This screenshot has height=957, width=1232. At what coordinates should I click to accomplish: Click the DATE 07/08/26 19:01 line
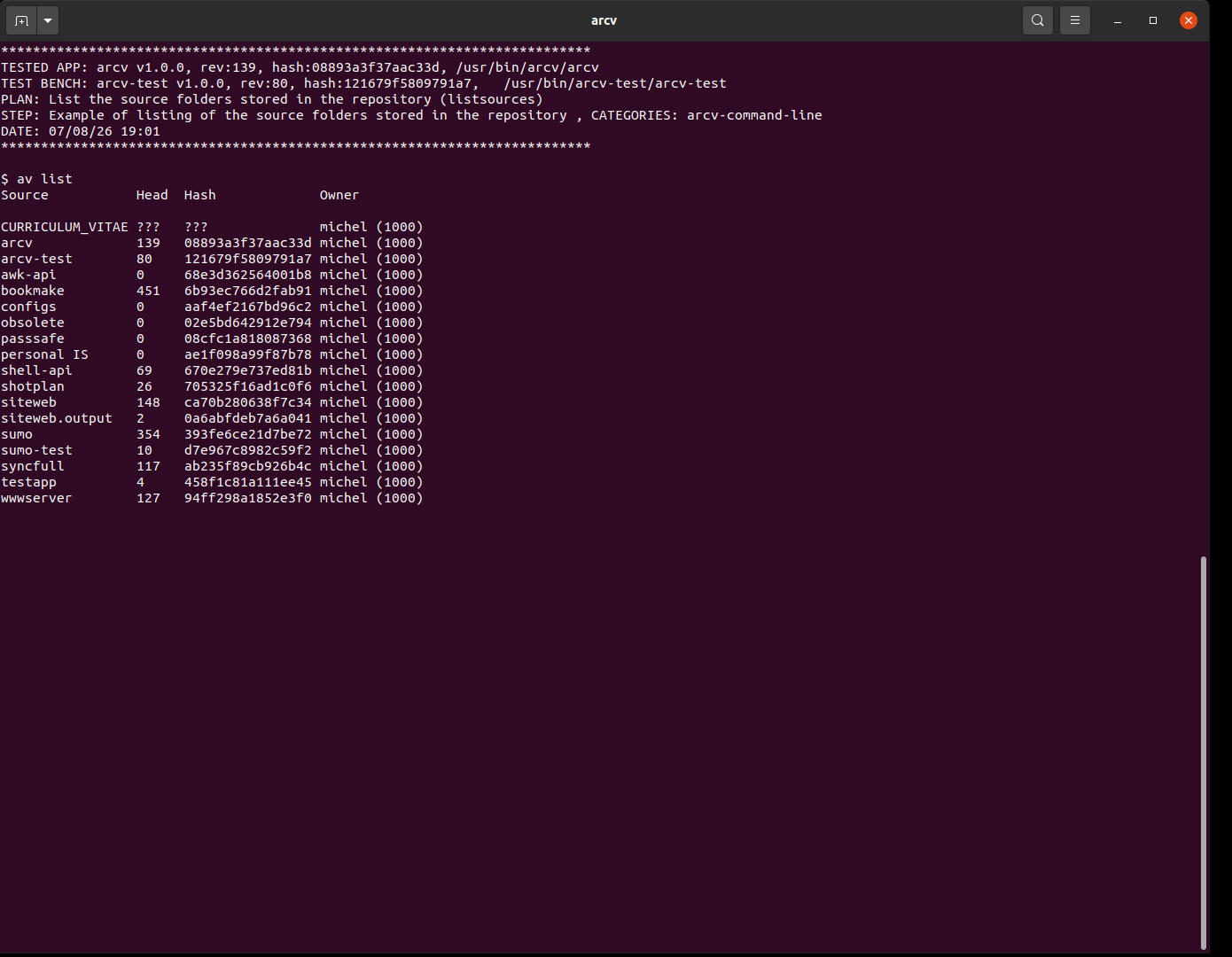point(81,131)
